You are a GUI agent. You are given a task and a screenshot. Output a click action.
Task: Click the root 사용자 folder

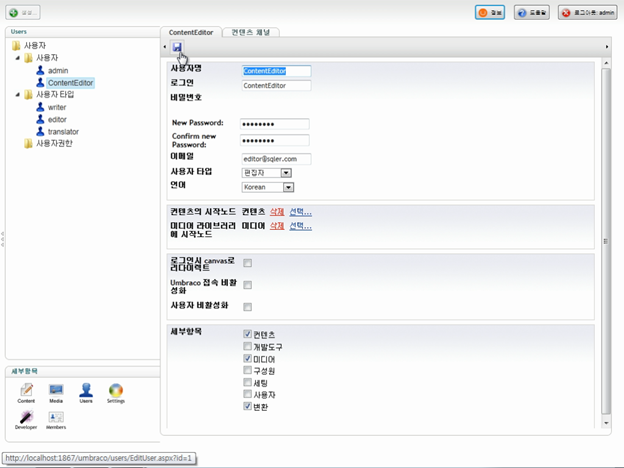[35, 45]
